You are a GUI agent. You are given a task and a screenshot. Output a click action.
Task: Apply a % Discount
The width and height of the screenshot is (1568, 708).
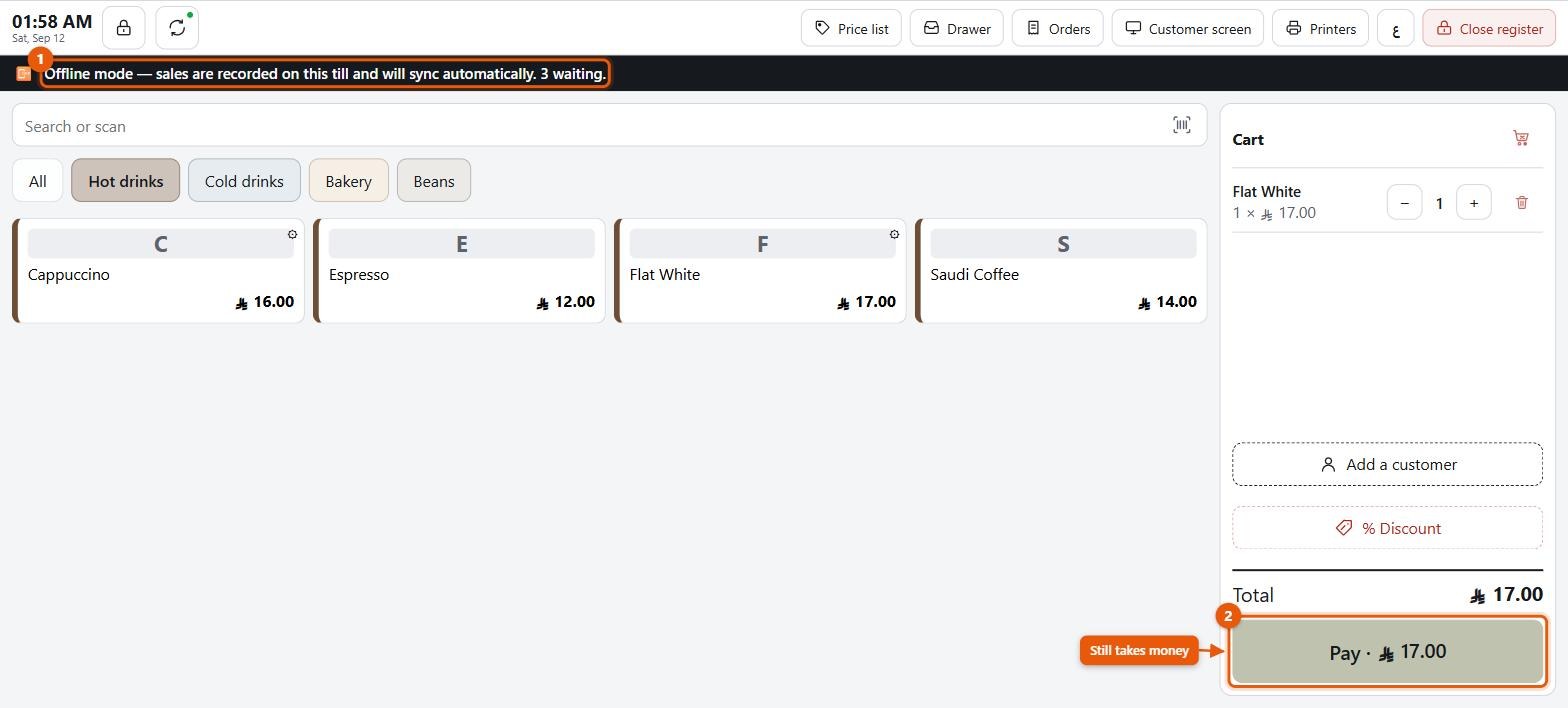(x=1387, y=528)
